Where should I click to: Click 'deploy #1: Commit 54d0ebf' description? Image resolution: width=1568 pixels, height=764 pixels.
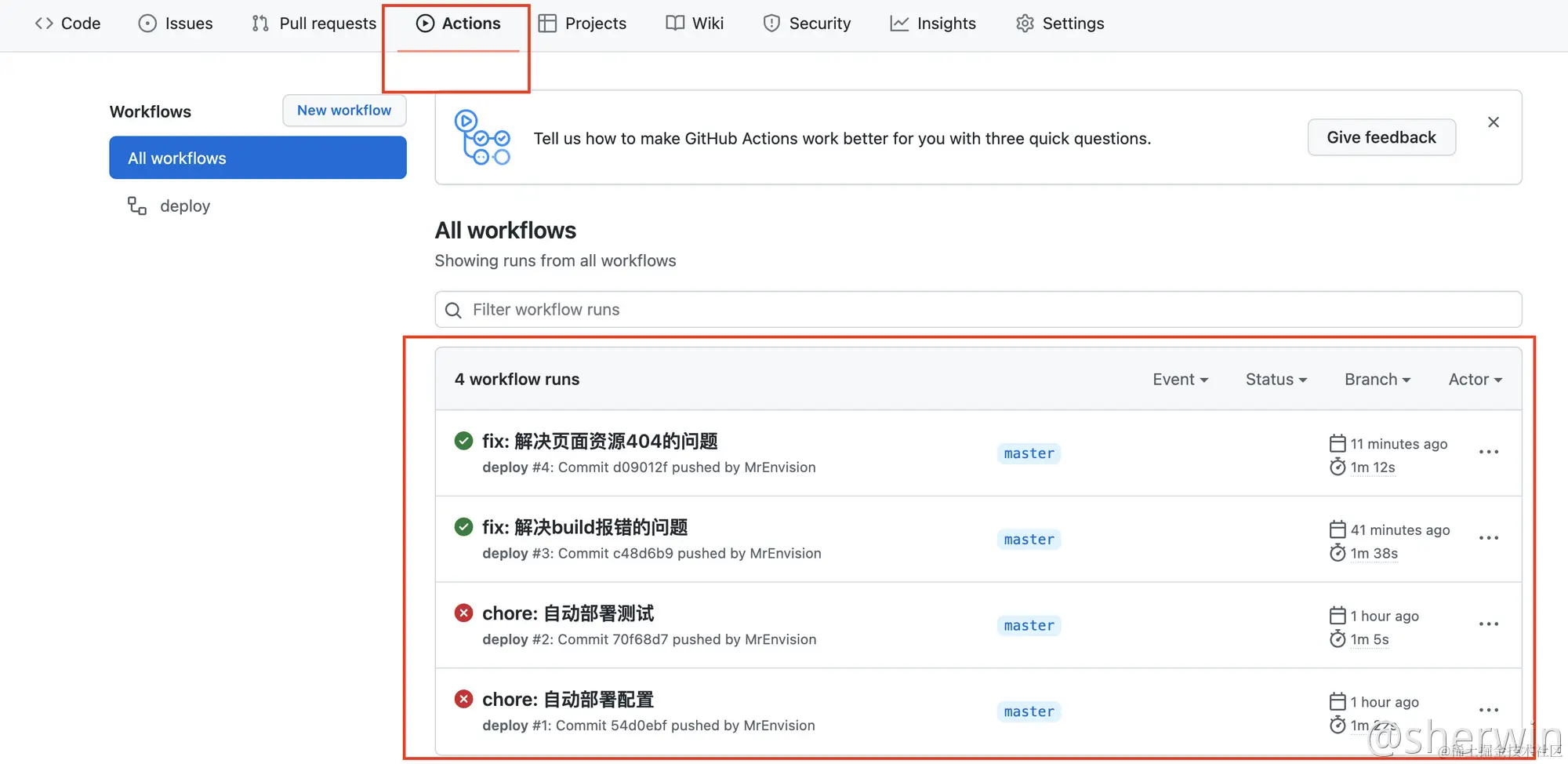648,726
